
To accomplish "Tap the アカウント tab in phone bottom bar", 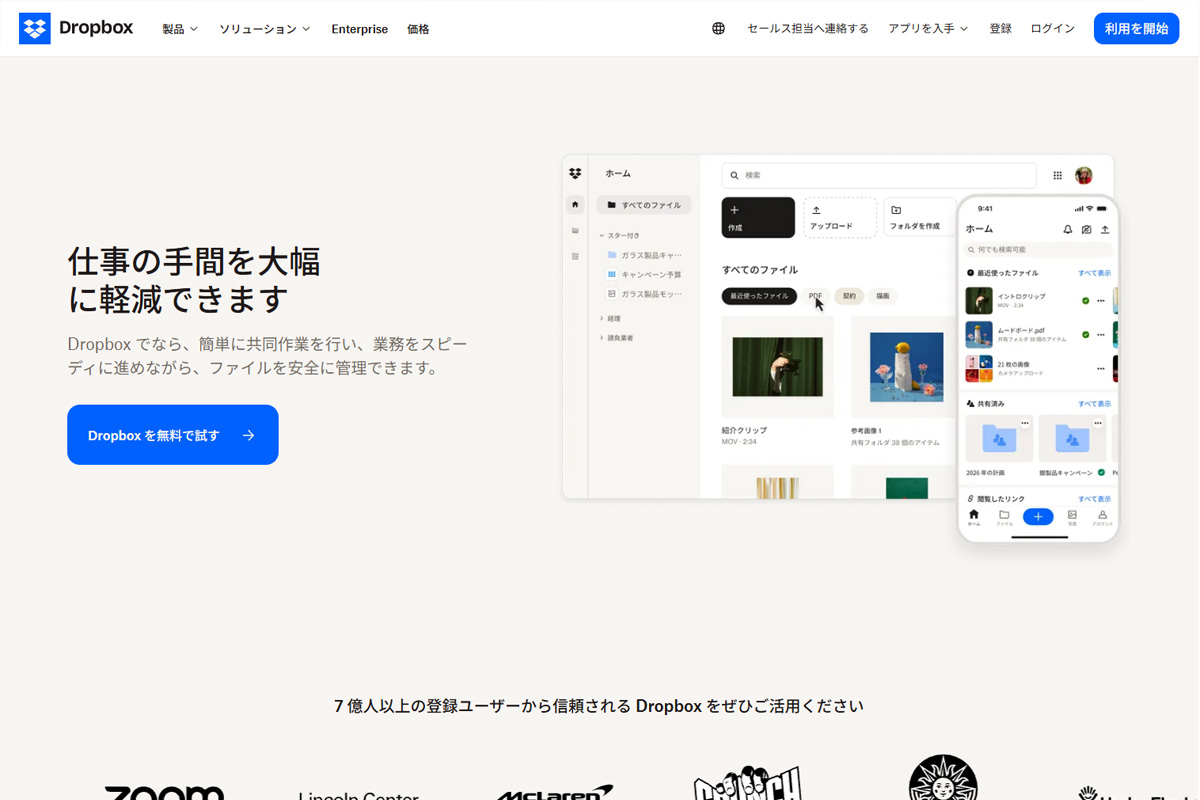I will (1102, 517).
